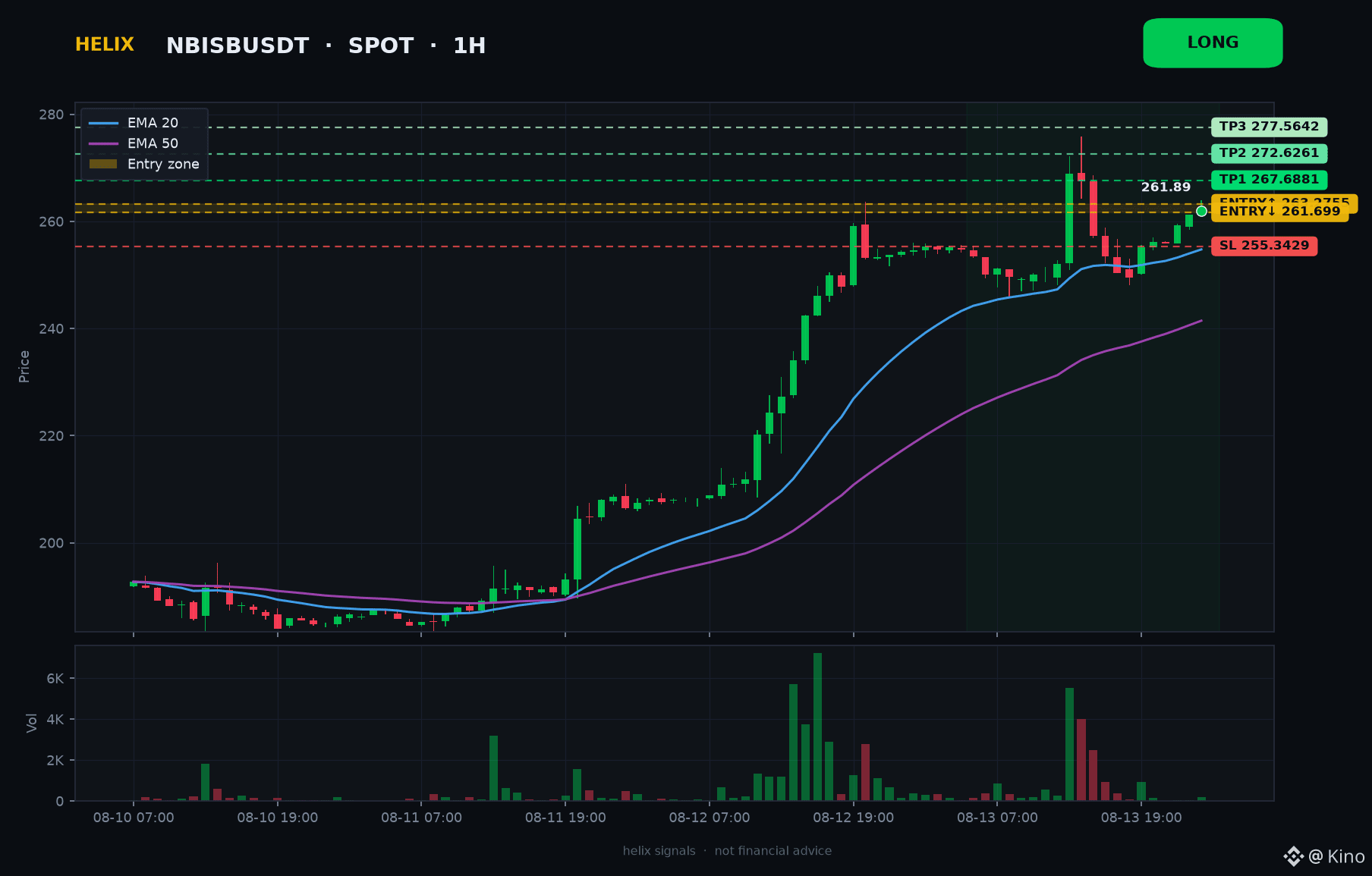1372x876 pixels.
Task: Click the @Kino author handle
Action: (x=1337, y=856)
